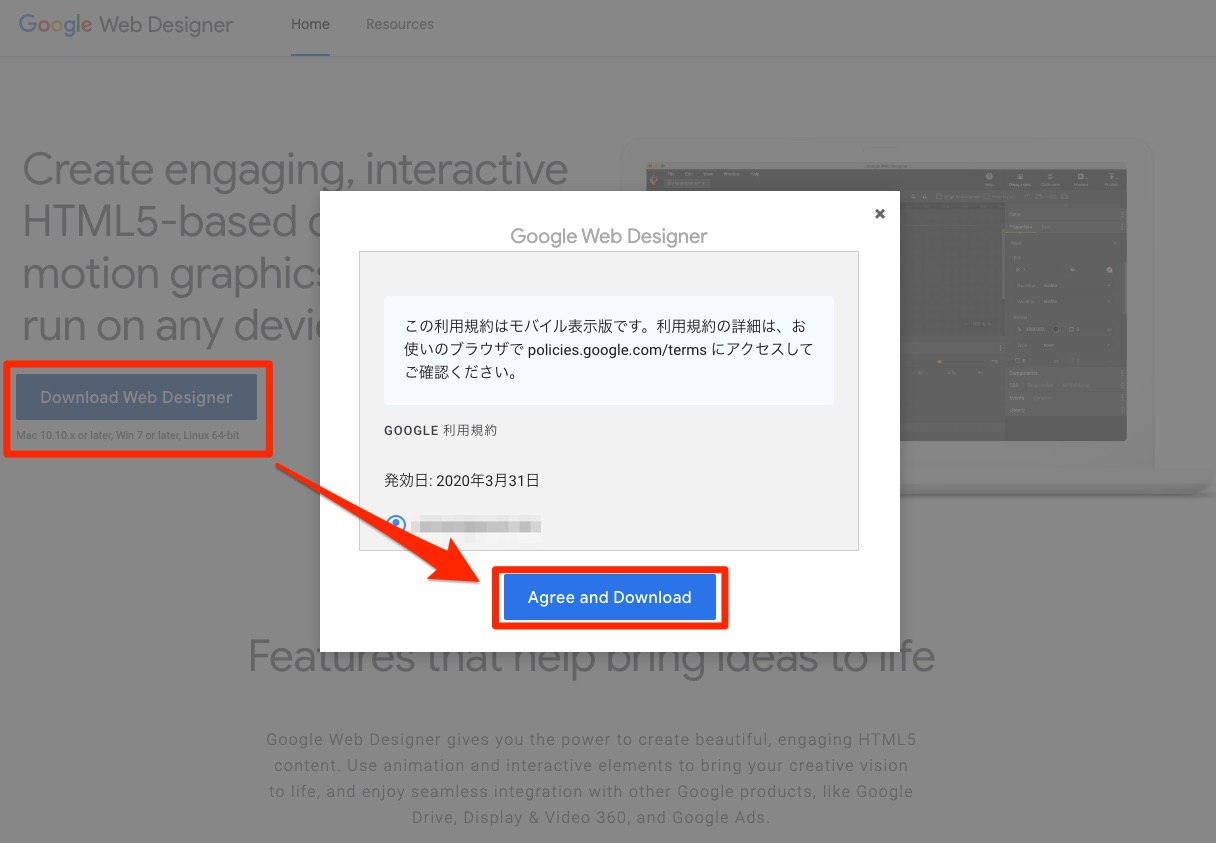Switch to the Resources tab

point(400,24)
